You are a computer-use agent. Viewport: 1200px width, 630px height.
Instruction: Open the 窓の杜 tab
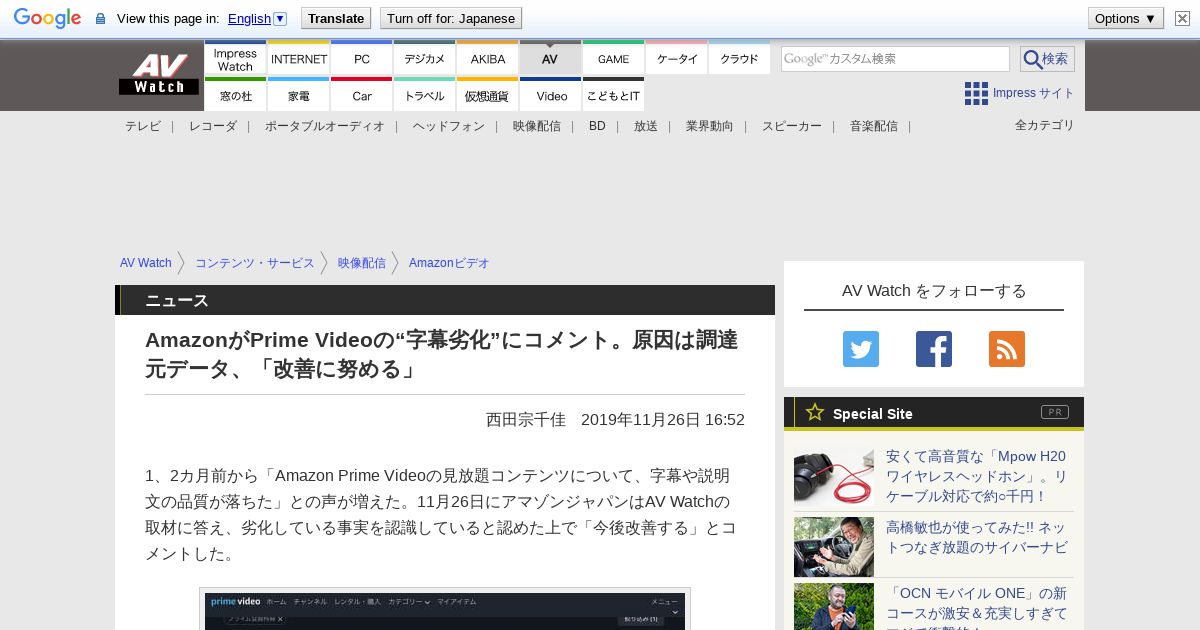point(235,95)
